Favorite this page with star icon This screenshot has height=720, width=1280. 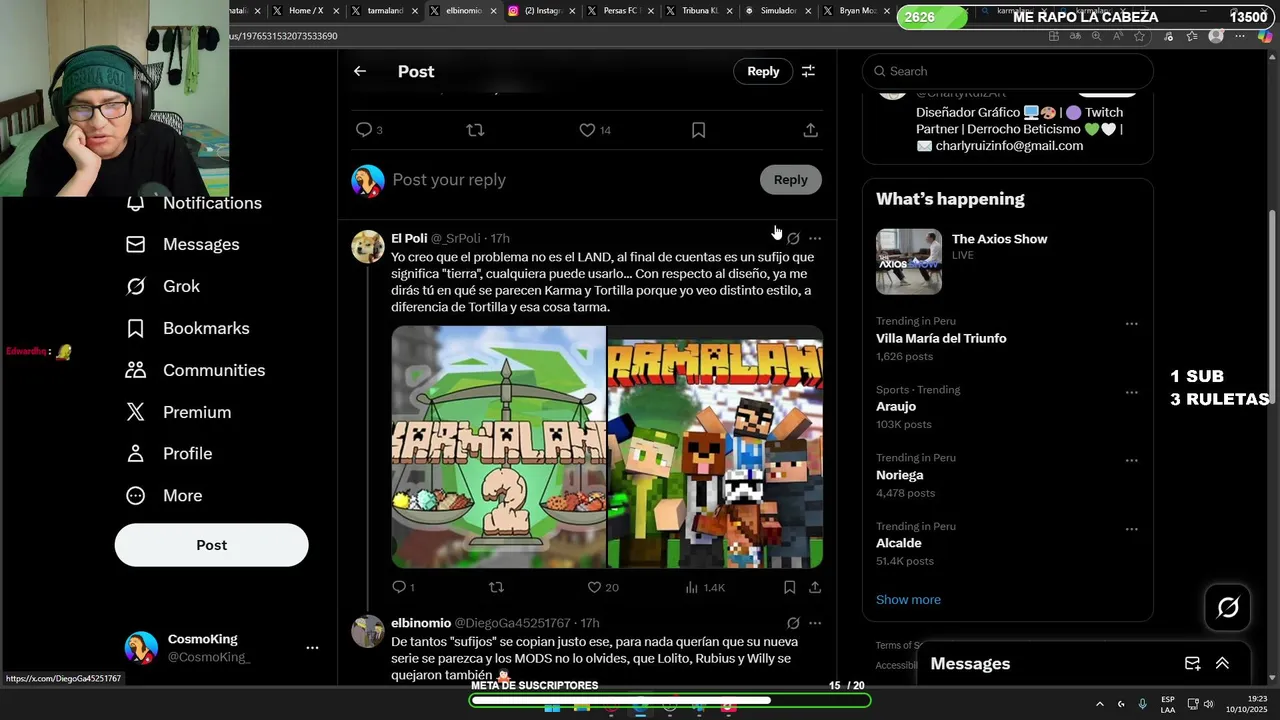pos(1139,36)
